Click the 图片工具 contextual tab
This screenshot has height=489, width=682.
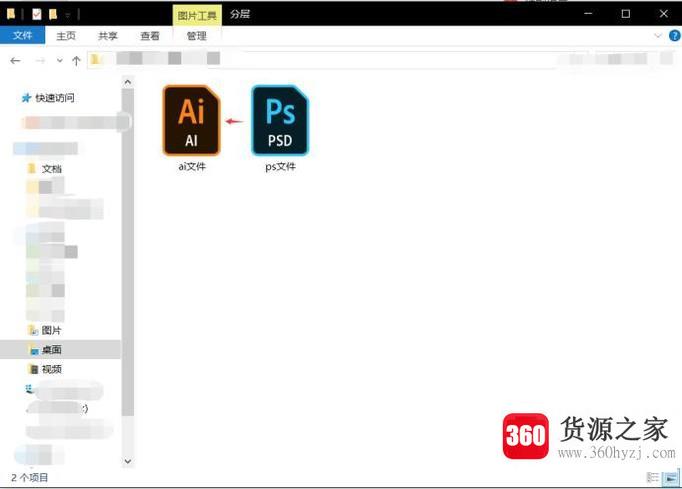[197, 16]
